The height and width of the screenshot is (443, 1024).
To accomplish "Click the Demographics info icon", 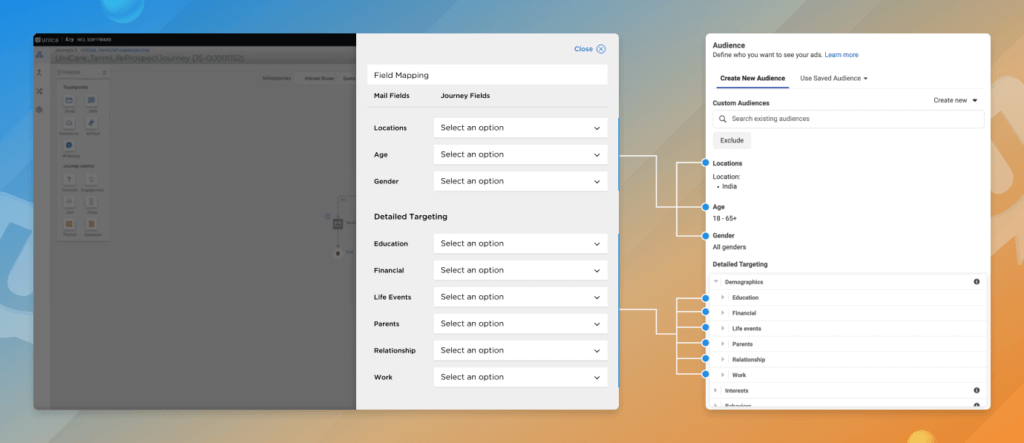I will (x=976, y=282).
